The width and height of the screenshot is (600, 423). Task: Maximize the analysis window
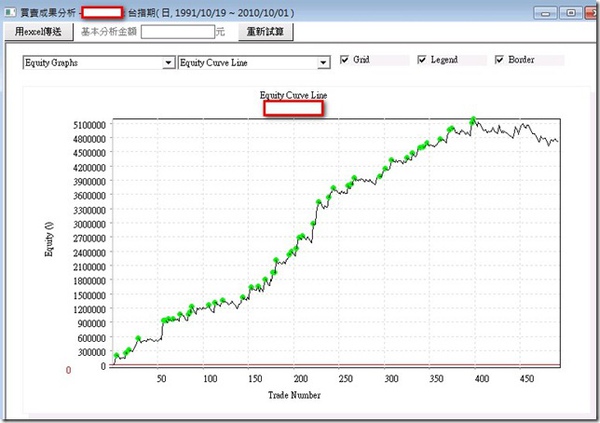click(571, 13)
